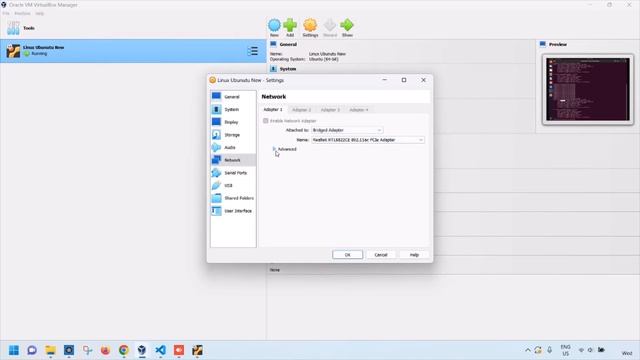640x360 pixels.
Task: Launch Google Chrome from the taskbar
Action: click(124, 350)
